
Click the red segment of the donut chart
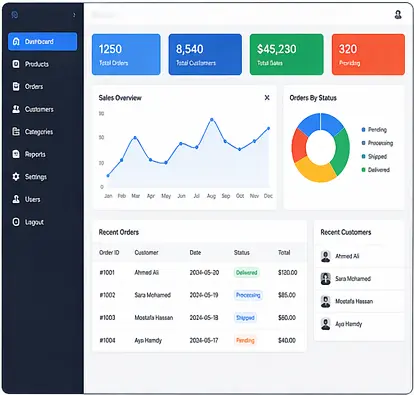pyautogui.click(x=298, y=145)
